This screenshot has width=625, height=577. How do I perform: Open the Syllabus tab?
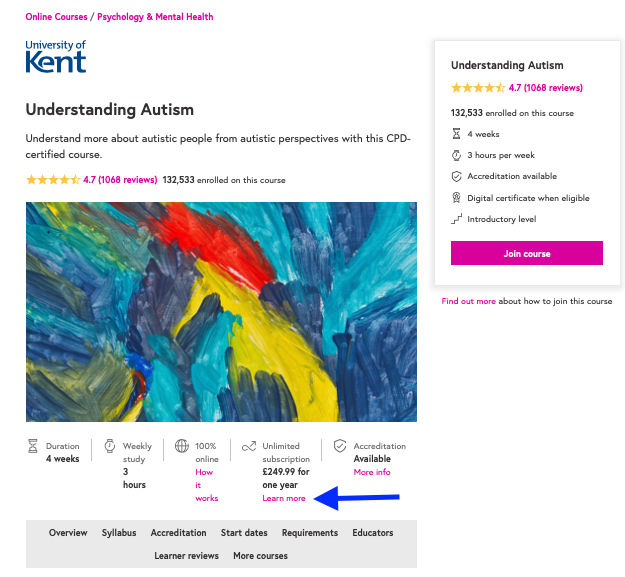(119, 533)
